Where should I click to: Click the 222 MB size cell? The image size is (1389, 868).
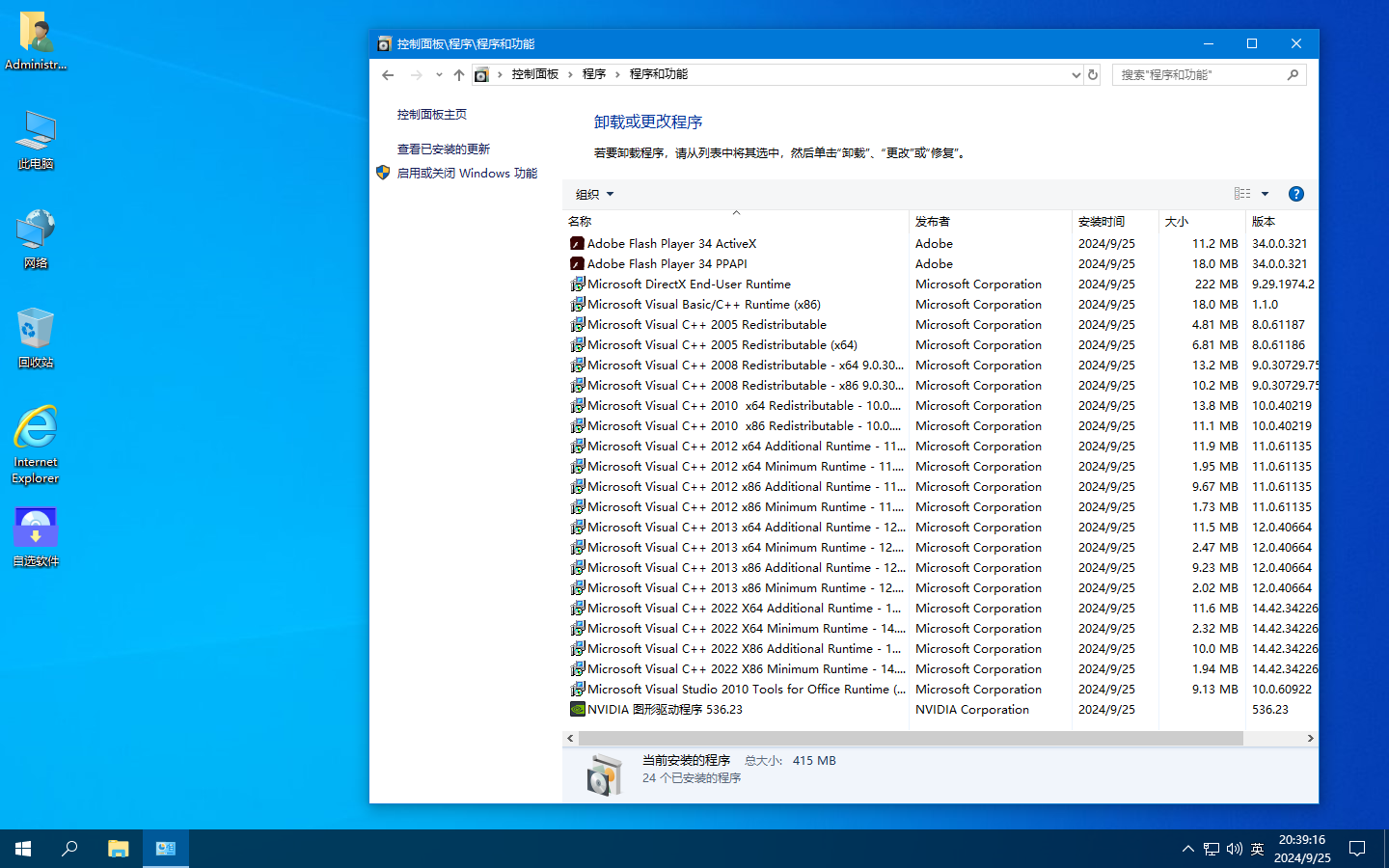(x=1216, y=285)
